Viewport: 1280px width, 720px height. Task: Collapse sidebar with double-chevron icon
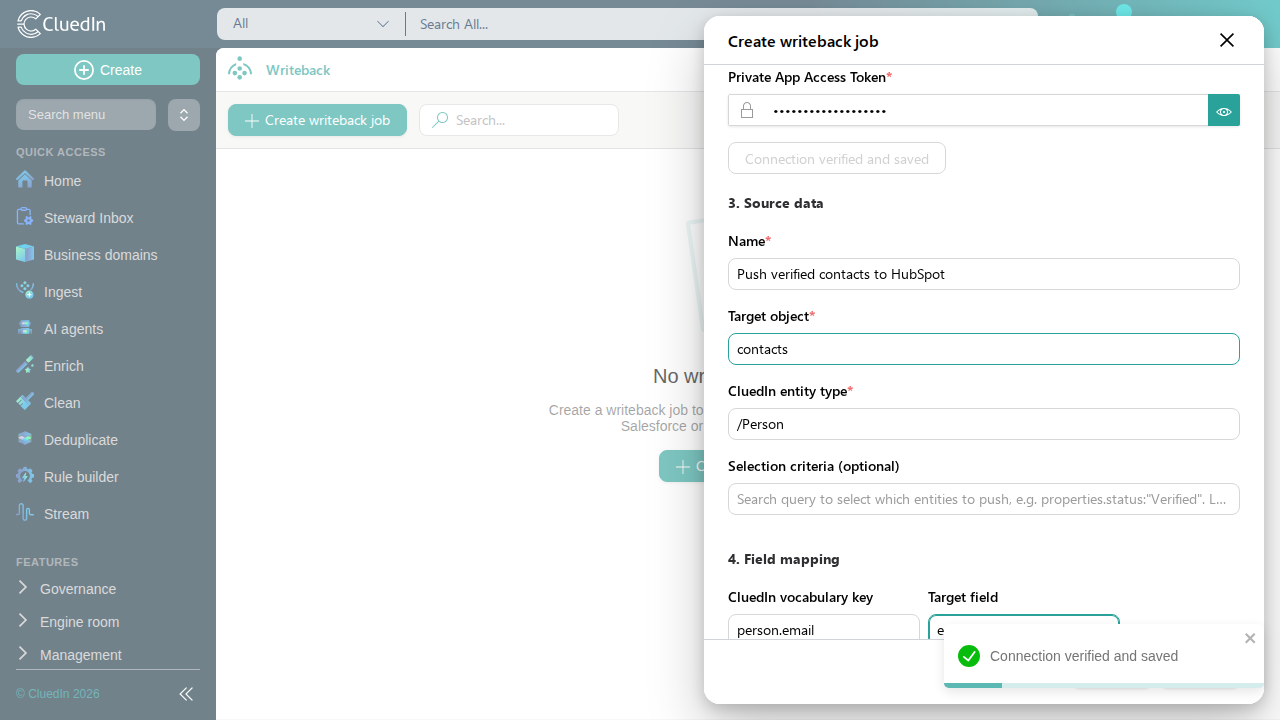point(186,694)
